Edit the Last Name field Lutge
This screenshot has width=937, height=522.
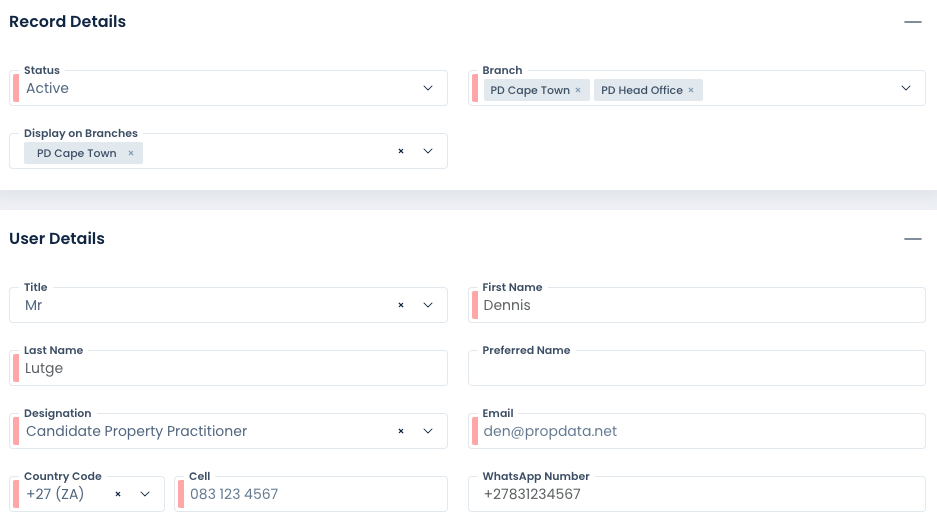click(228, 368)
